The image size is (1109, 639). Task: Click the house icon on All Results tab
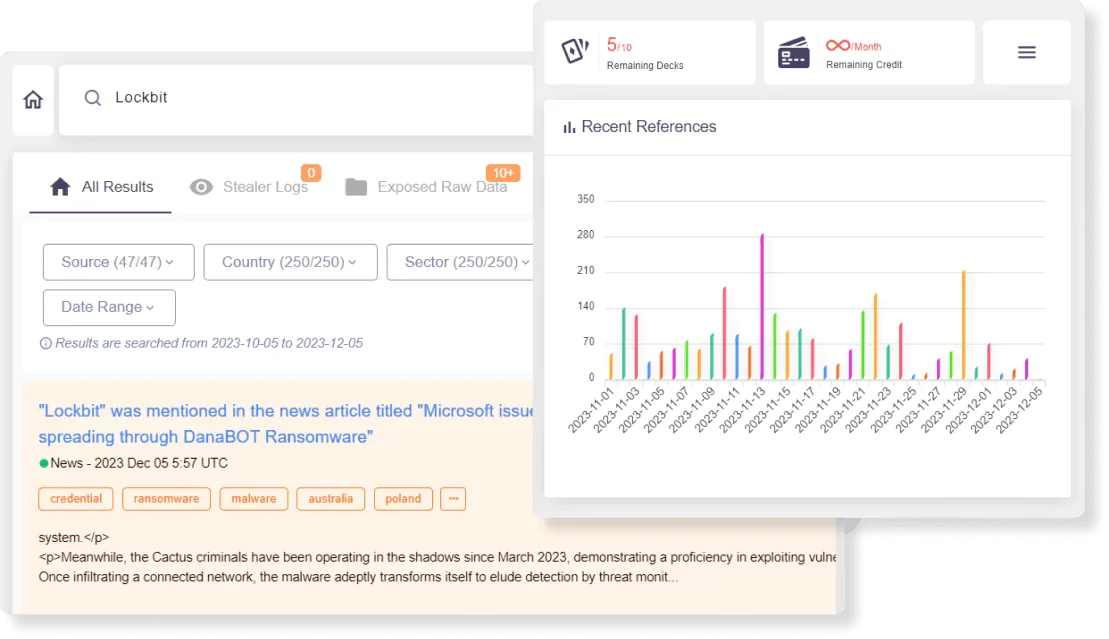pyautogui.click(x=60, y=187)
